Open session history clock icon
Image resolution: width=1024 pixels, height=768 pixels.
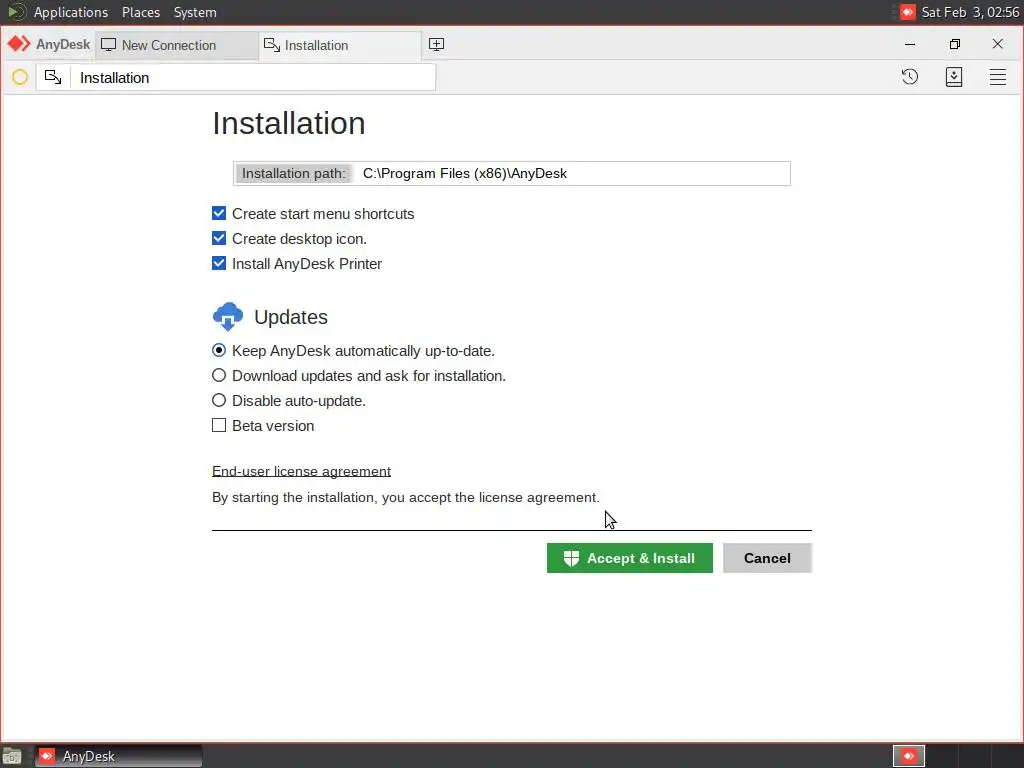pos(910,77)
